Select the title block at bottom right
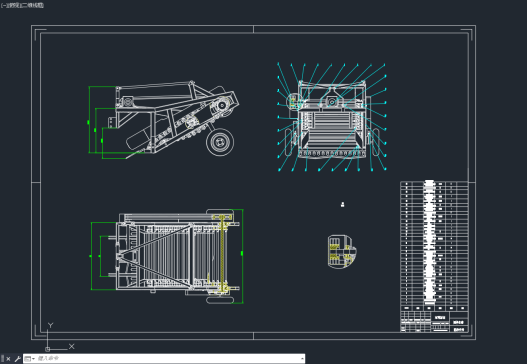The image size is (527, 364). pyautogui.click(x=434, y=322)
